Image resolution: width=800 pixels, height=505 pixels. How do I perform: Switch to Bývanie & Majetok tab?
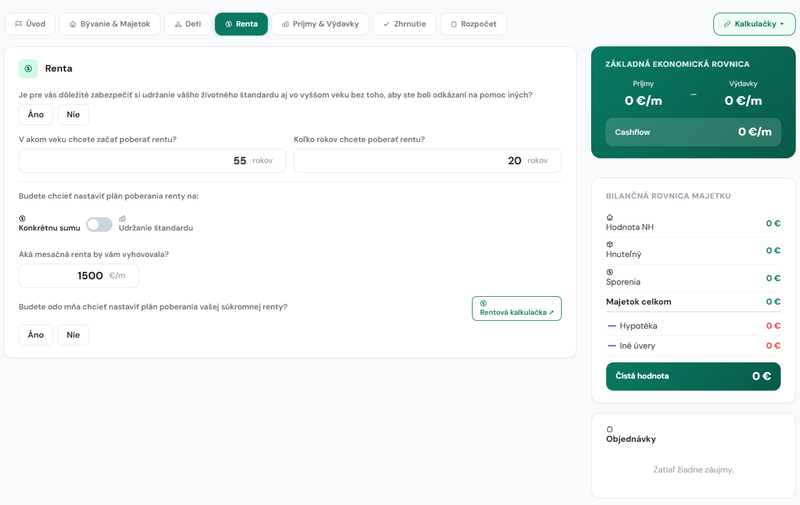(110, 24)
